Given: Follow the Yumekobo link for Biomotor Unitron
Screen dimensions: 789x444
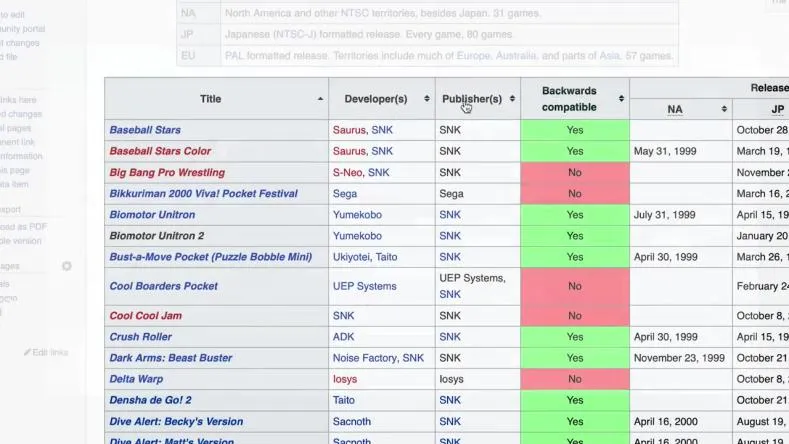Looking at the screenshot, I should 357,215.
